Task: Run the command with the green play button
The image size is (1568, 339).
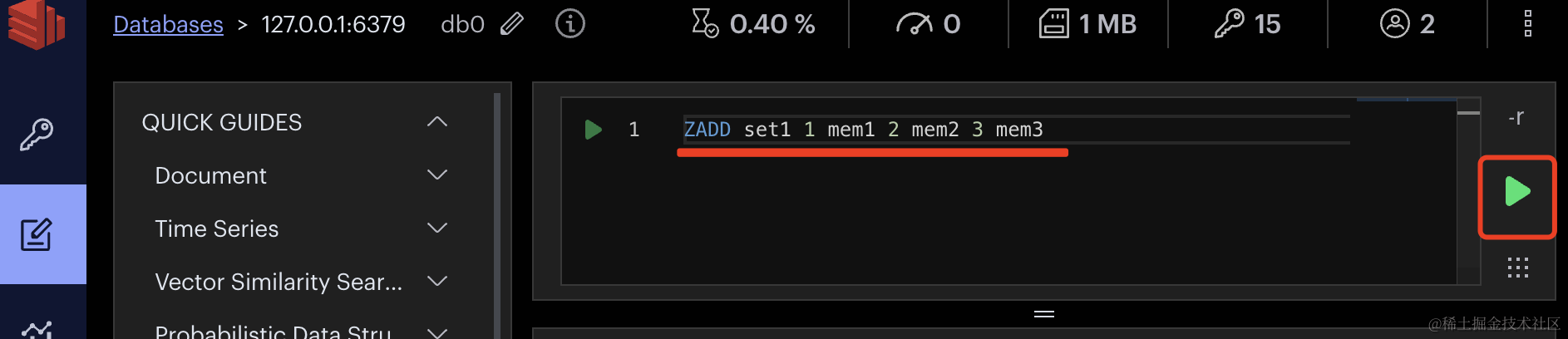Action: coord(1517,192)
